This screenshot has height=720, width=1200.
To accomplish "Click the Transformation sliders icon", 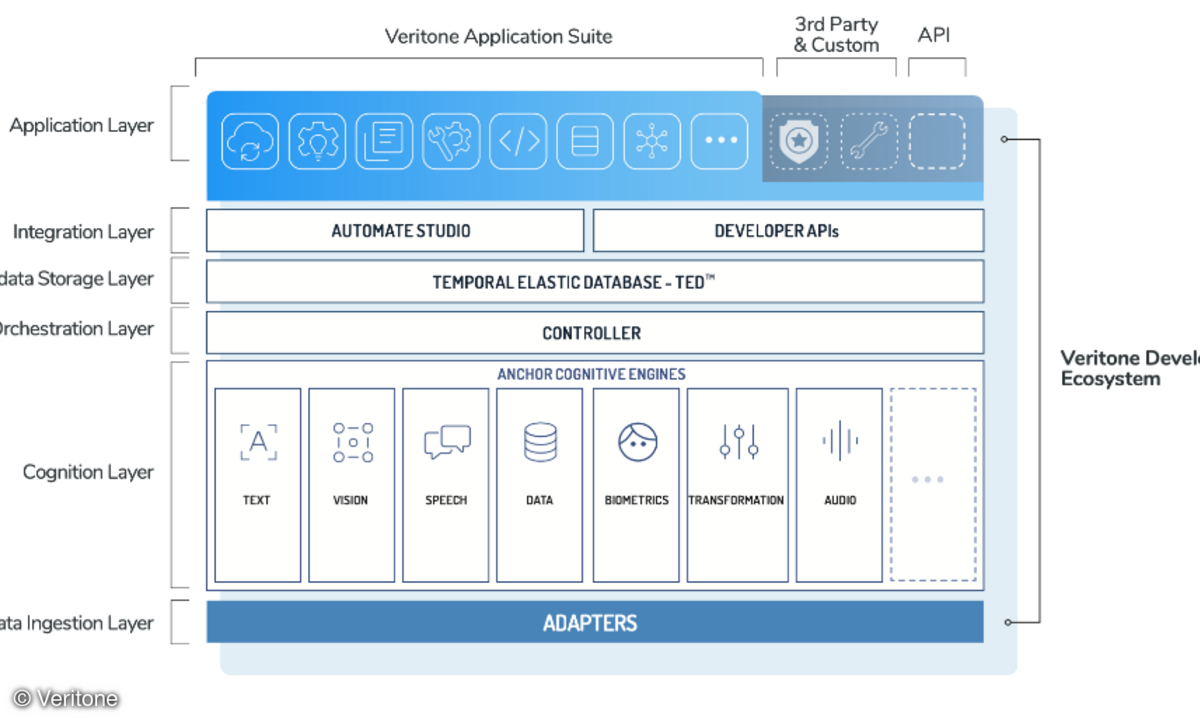I will [x=739, y=442].
